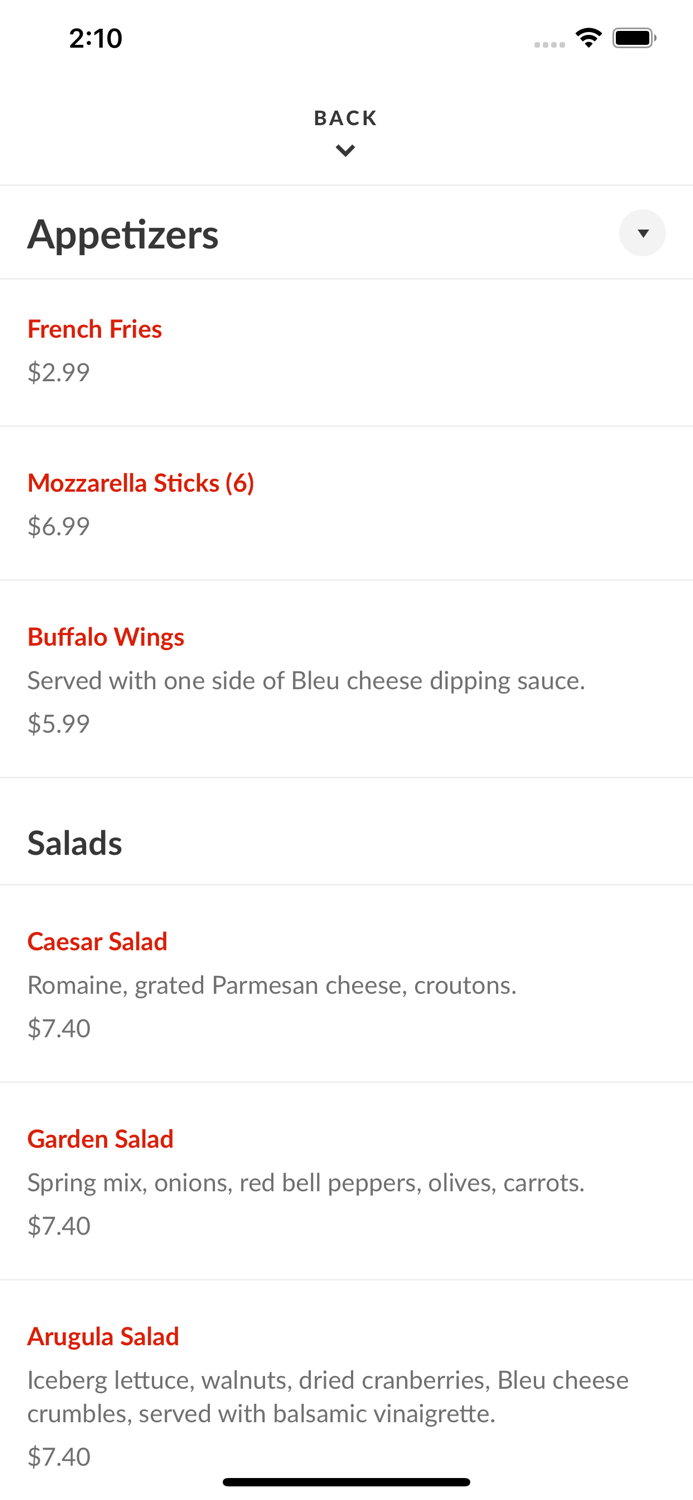Open the Arugula Salad item
This screenshot has width=693, height=1500.
103,1336
